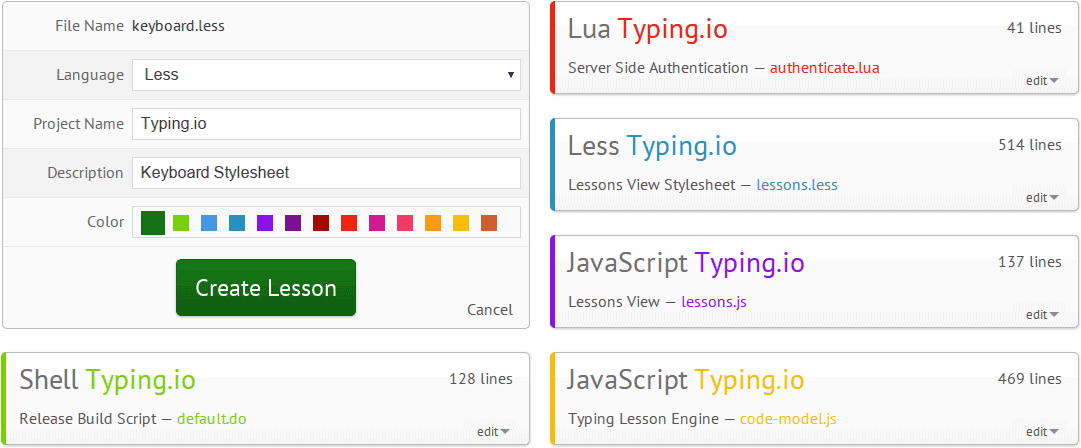Open edit menu on the code-model.js card
Screen dimensions: 1081x448
point(1042,432)
